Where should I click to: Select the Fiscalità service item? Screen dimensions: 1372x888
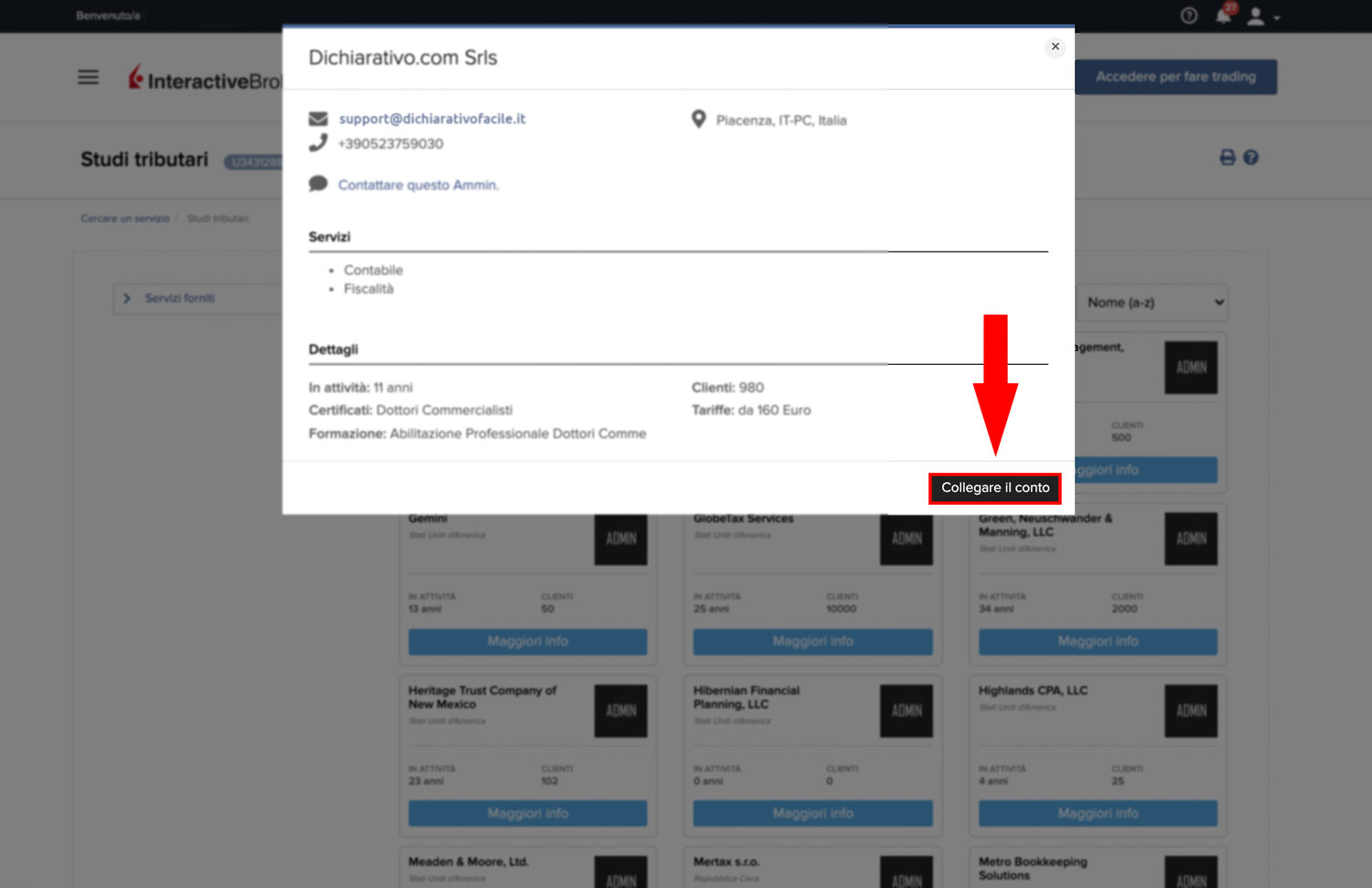pos(369,289)
